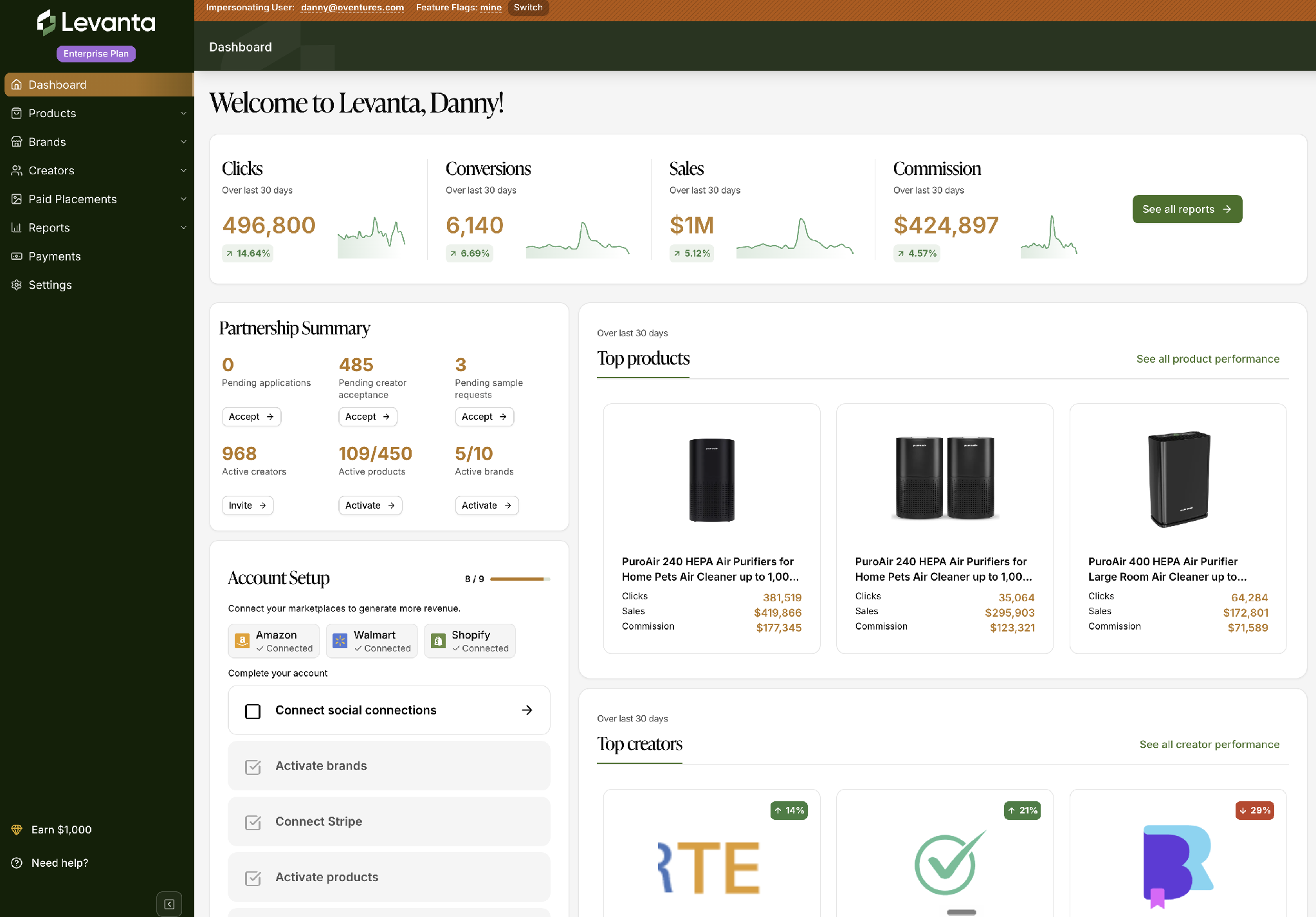Open the RTE creator logo thumbnail
Image resolution: width=1316 pixels, height=917 pixels.
coord(709,867)
